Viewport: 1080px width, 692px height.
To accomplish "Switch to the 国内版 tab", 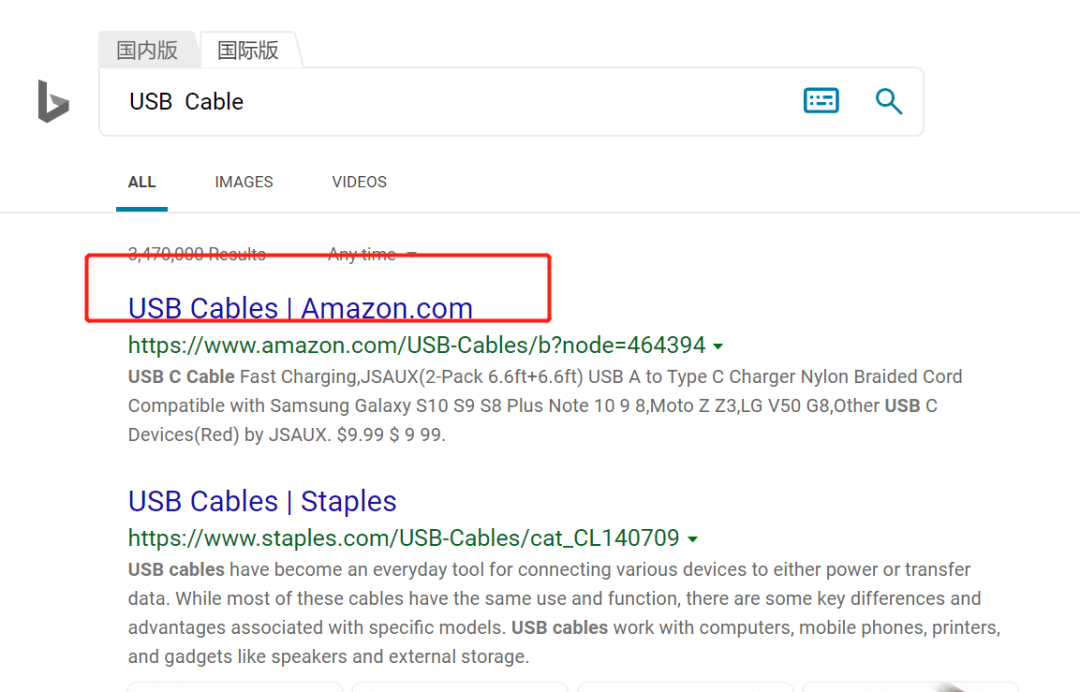I will pos(147,50).
